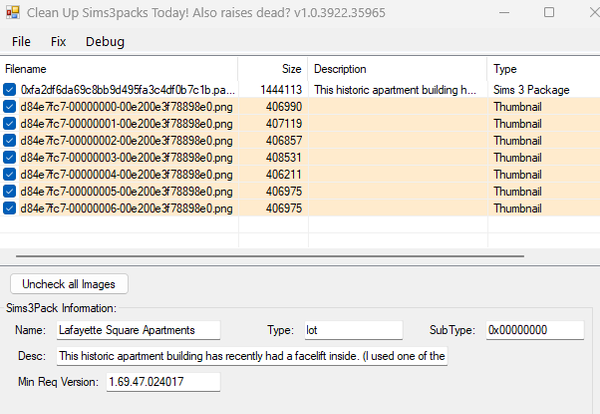Click the Uncheck all Images button
The height and width of the screenshot is (414, 600).
(69, 284)
